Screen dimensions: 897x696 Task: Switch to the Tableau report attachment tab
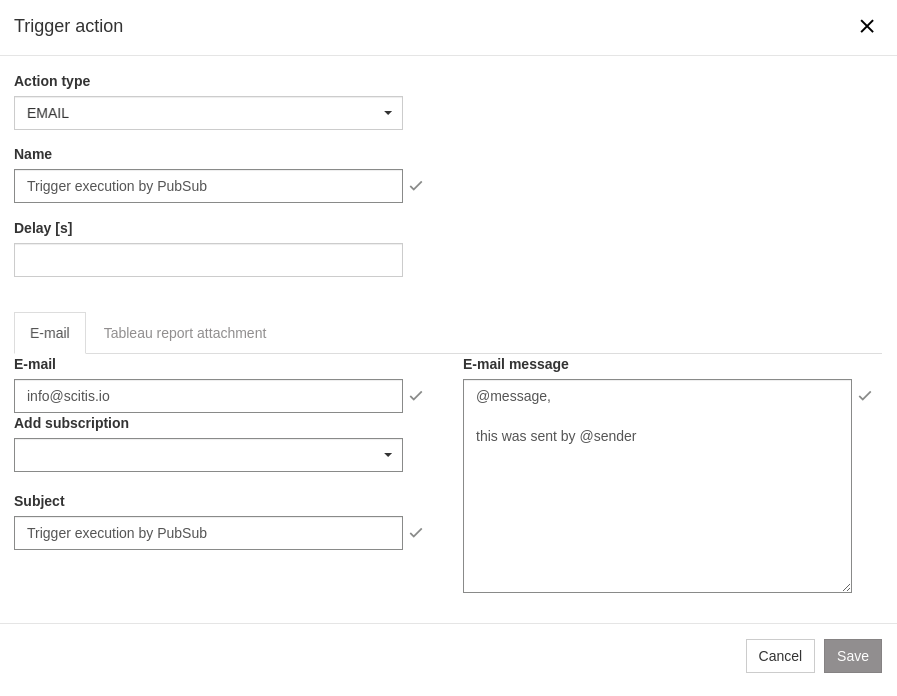click(x=185, y=333)
